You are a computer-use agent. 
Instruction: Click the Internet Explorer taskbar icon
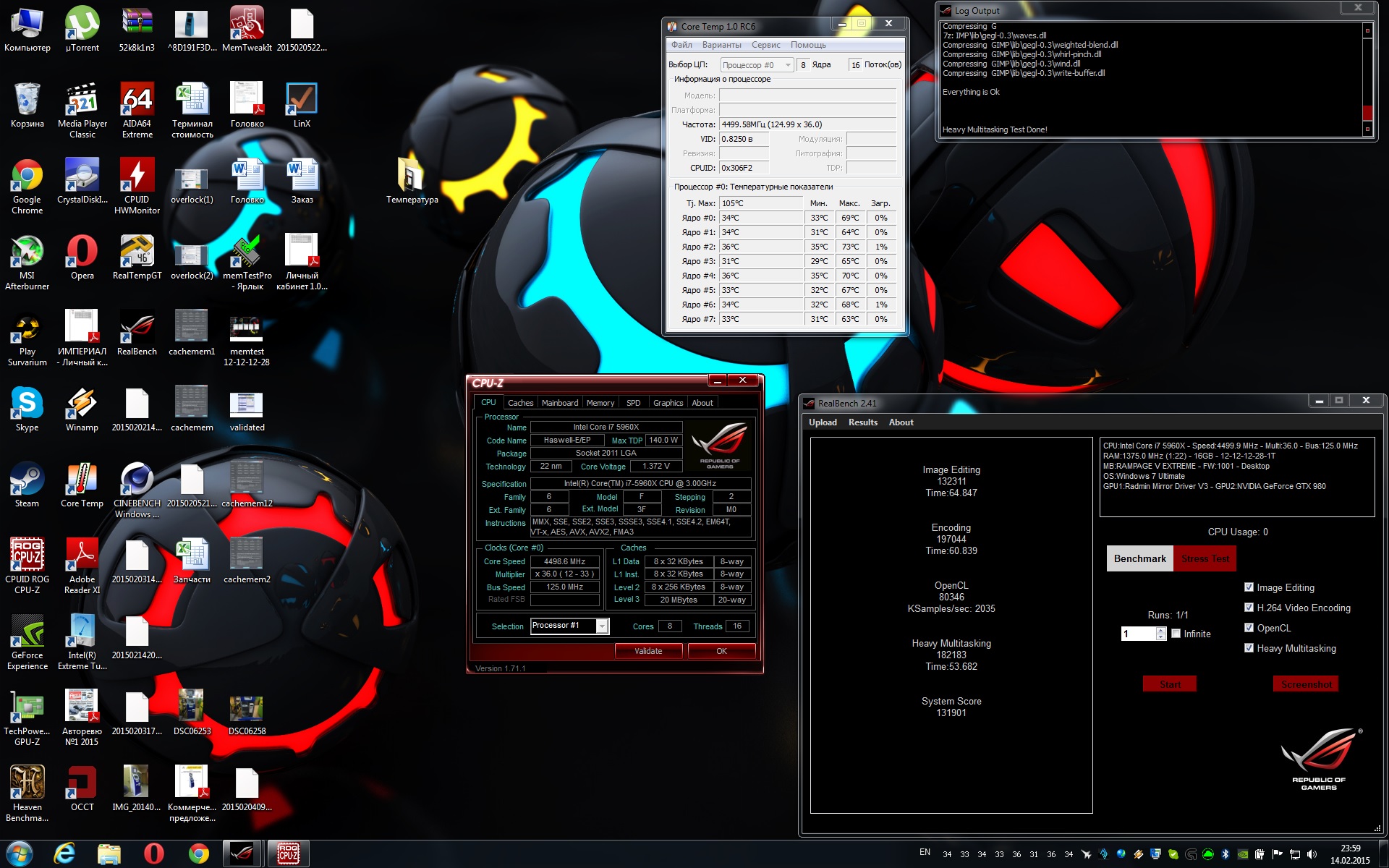click(x=64, y=854)
